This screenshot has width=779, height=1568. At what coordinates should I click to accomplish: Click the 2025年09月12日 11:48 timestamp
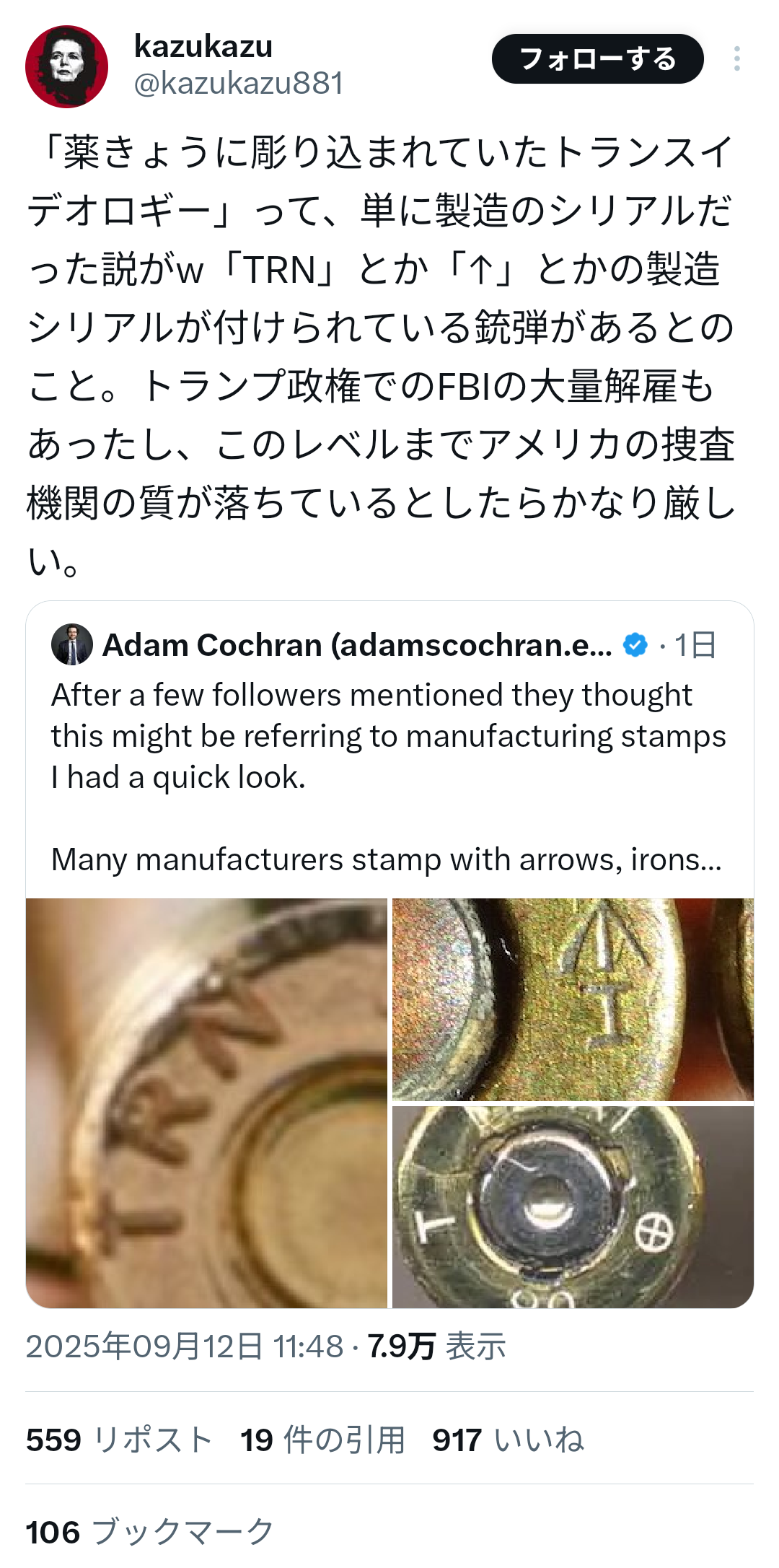(185, 1346)
